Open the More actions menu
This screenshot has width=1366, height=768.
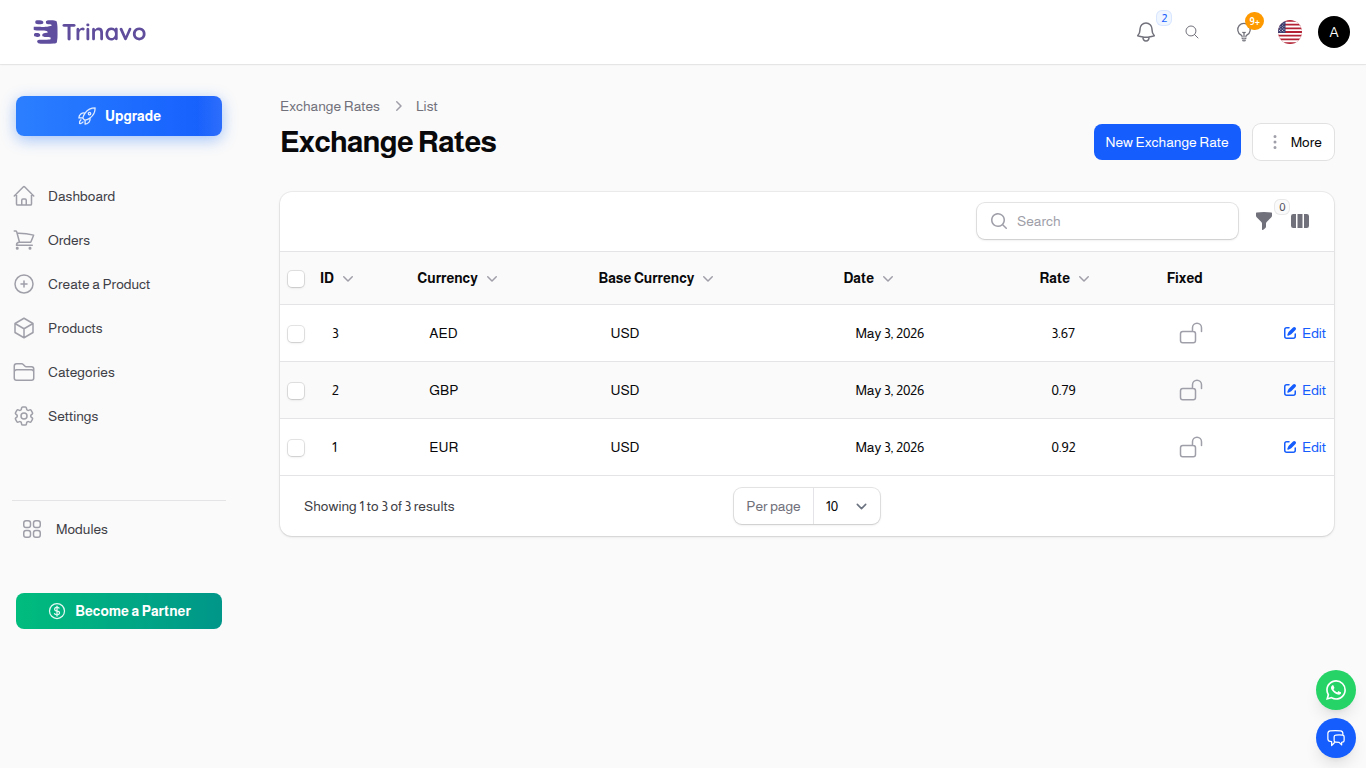(1293, 142)
